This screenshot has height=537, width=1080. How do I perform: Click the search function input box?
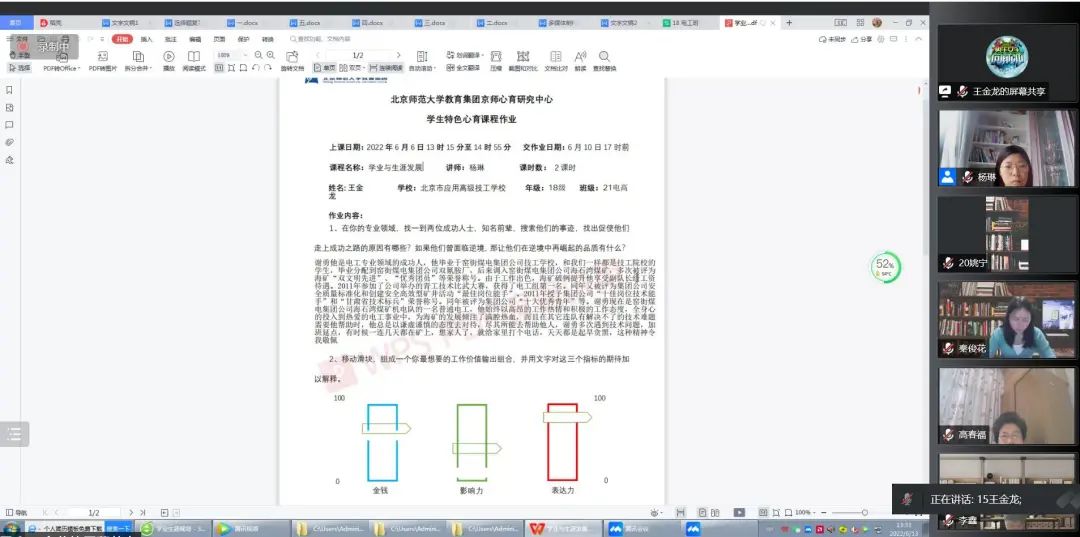tap(321, 39)
